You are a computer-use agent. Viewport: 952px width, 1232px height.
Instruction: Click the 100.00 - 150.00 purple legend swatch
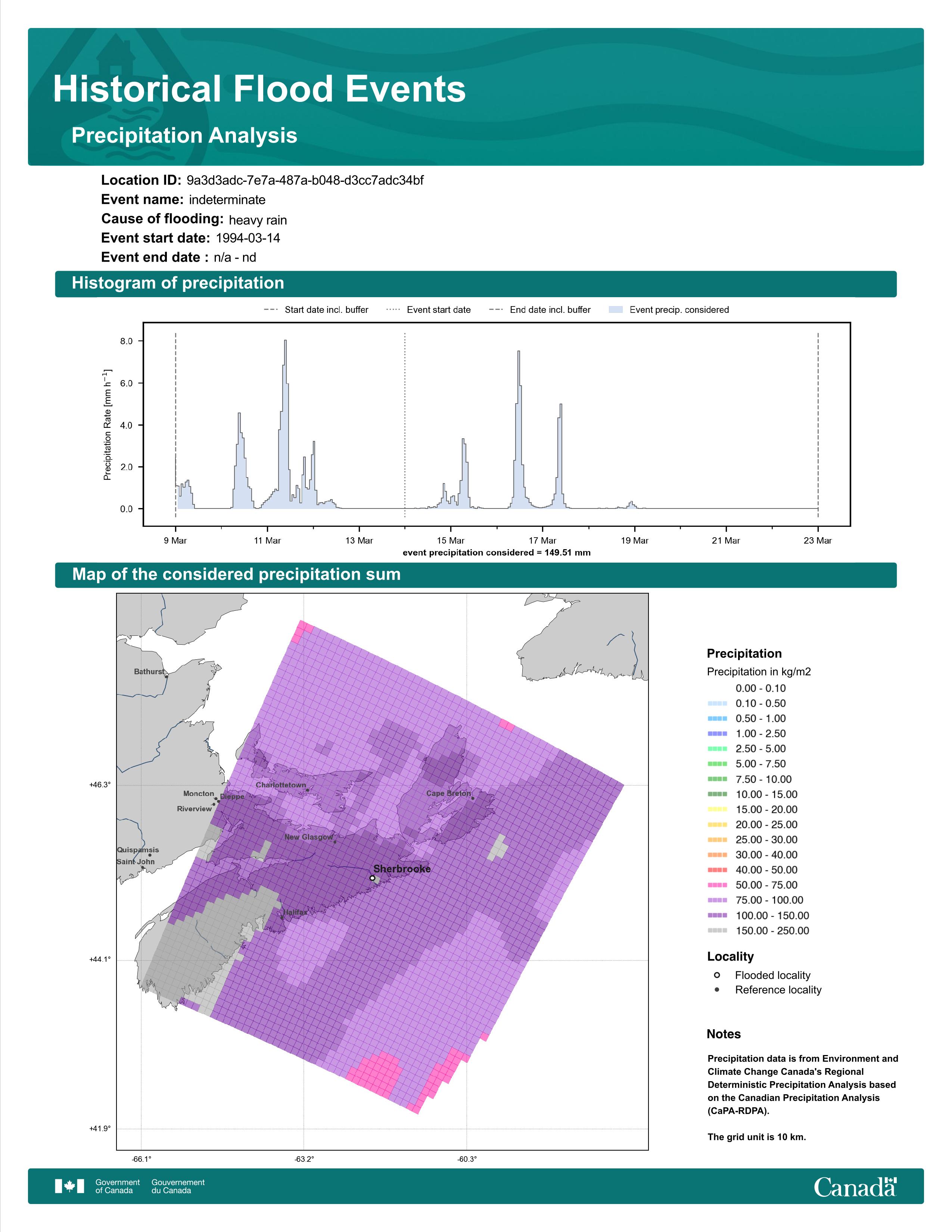(718, 915)
